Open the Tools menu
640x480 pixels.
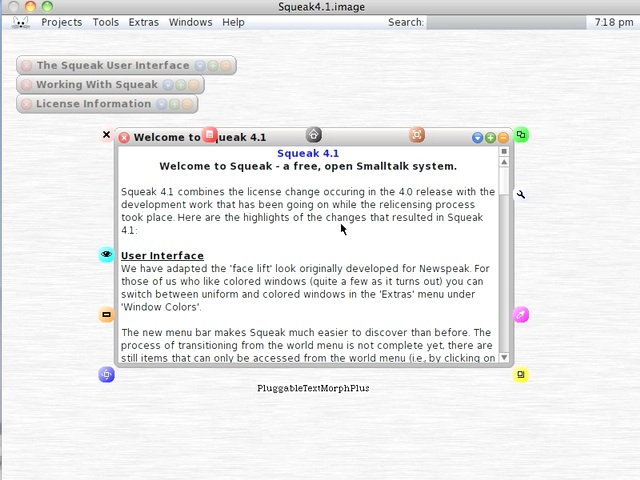105,22
